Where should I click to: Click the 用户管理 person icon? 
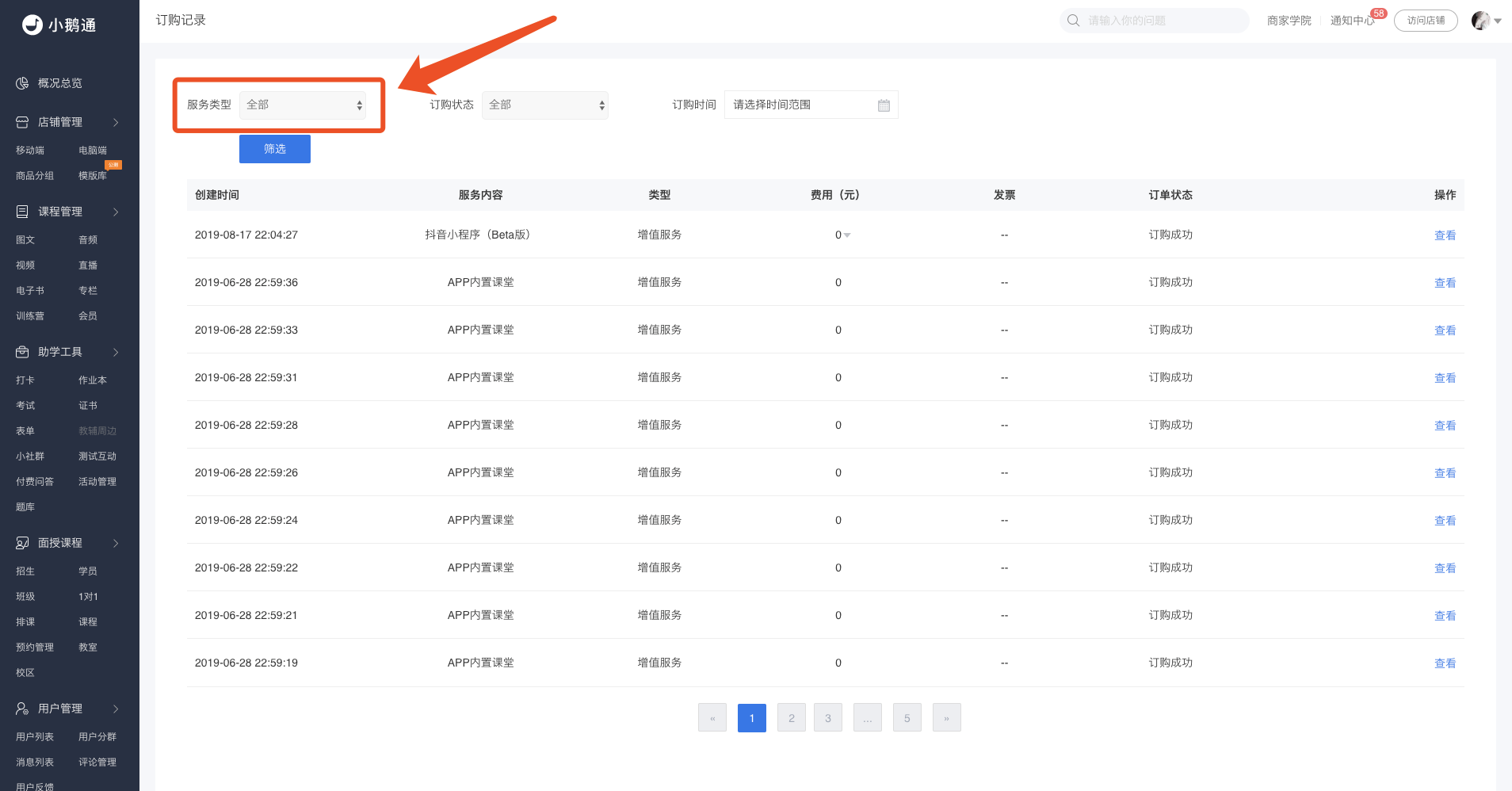(22, 709)
